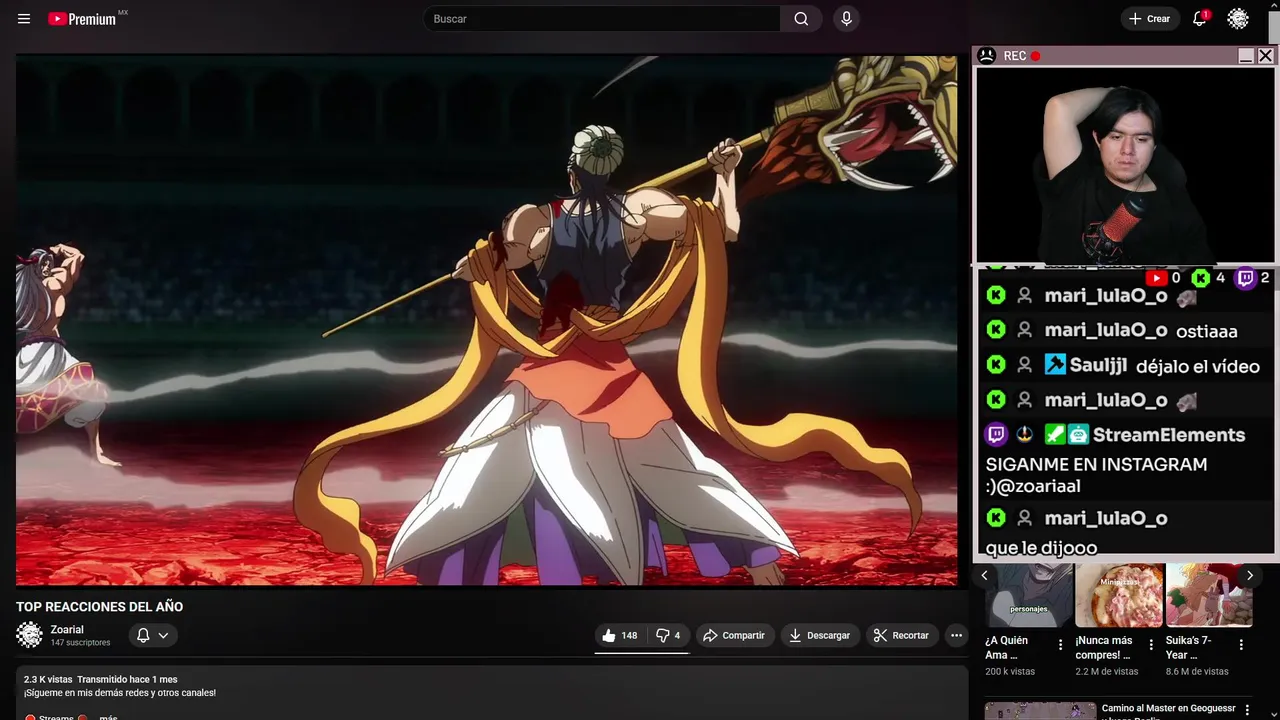1280x720 pixels.
Task: Click the webcam feed in overlay
Action: tap(1125, 165)
